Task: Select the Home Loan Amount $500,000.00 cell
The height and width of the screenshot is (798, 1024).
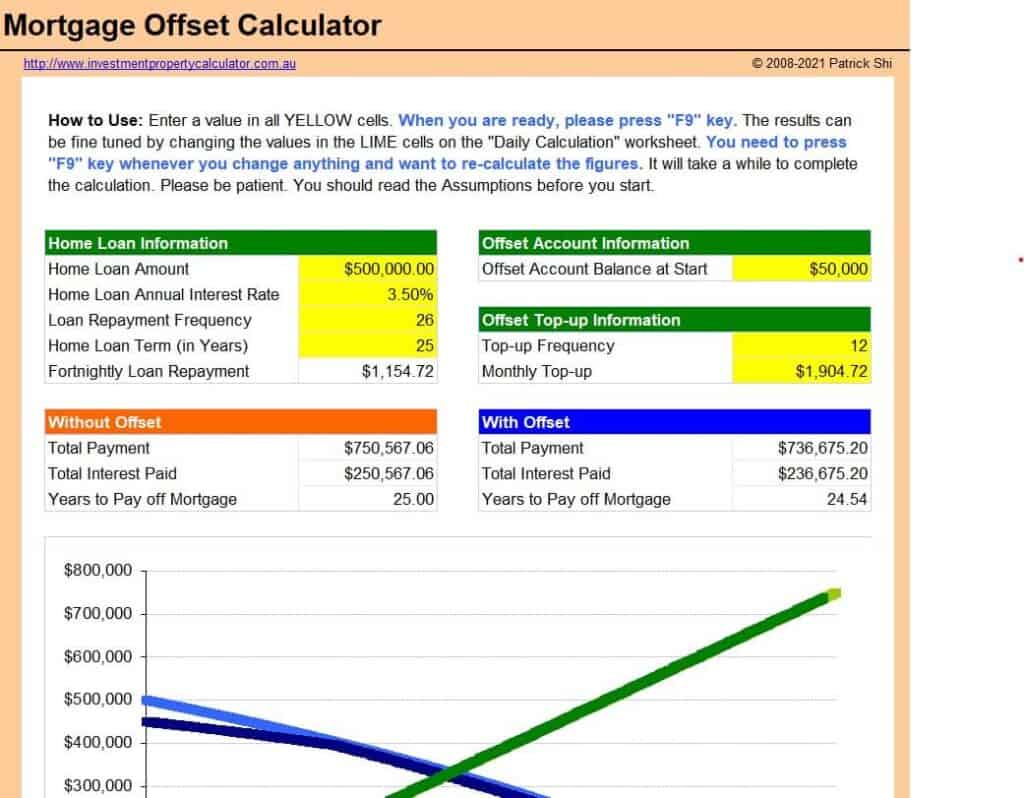Action: pyautogui.click(x=368, y=269)
